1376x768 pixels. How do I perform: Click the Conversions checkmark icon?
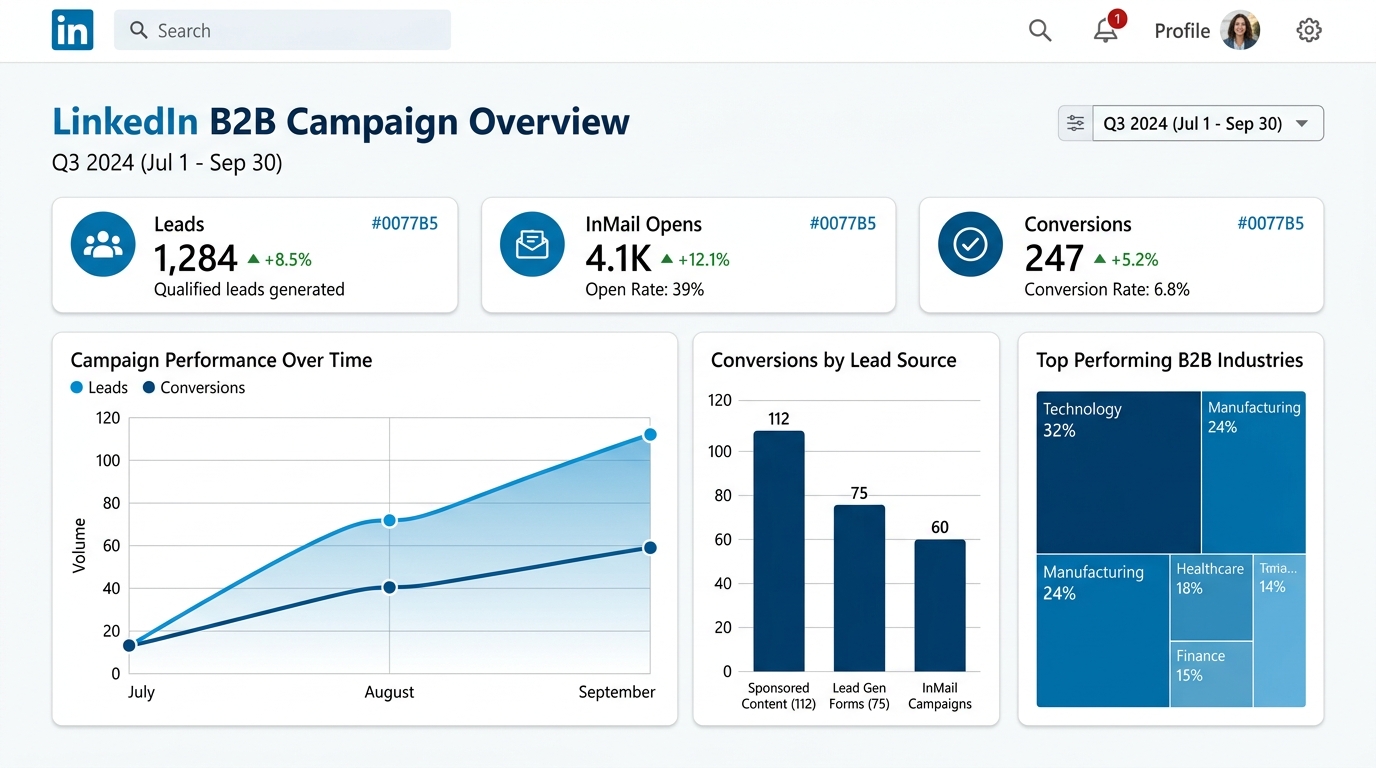click(970, 244)
